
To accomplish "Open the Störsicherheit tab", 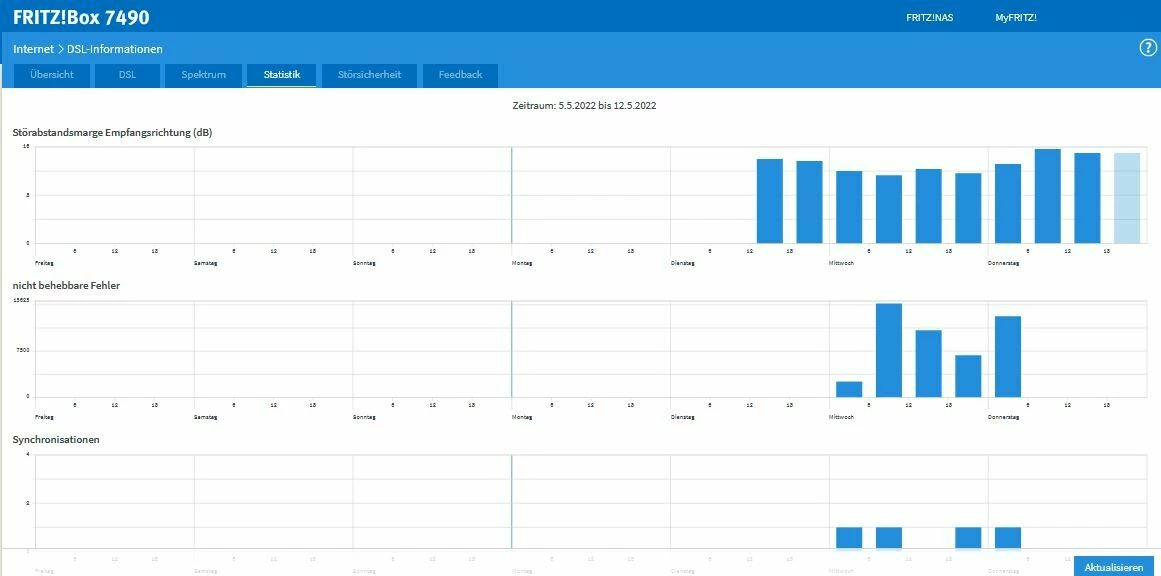I will click(369, 75).
